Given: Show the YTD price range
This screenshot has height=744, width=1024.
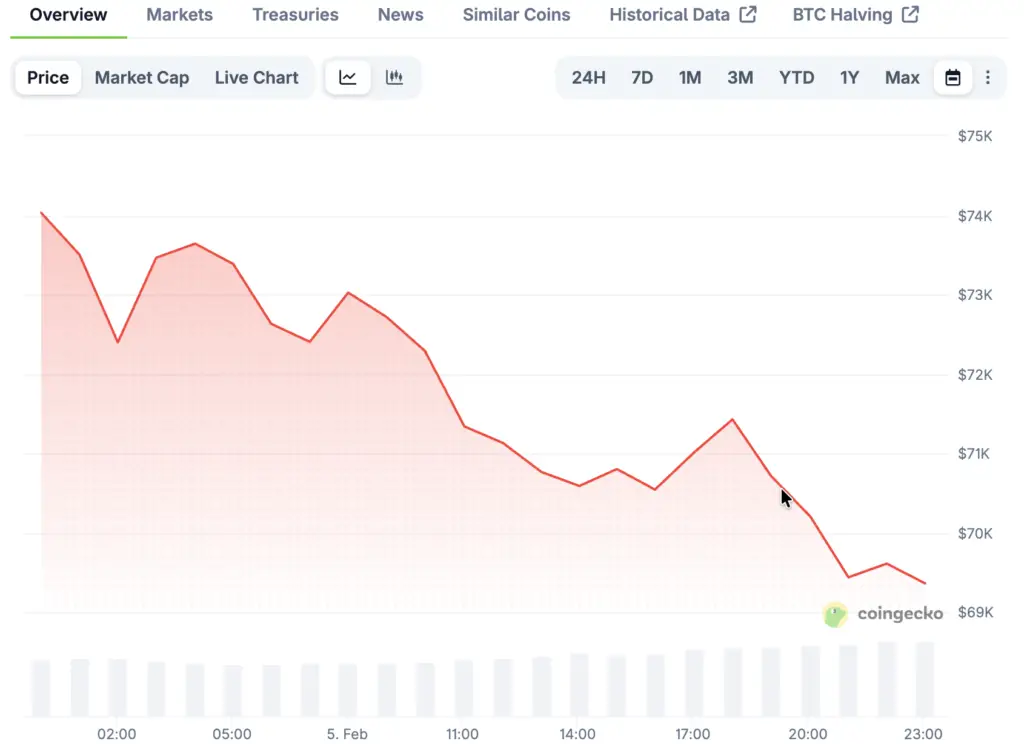Looking at the screenshot, I should 797,78.
